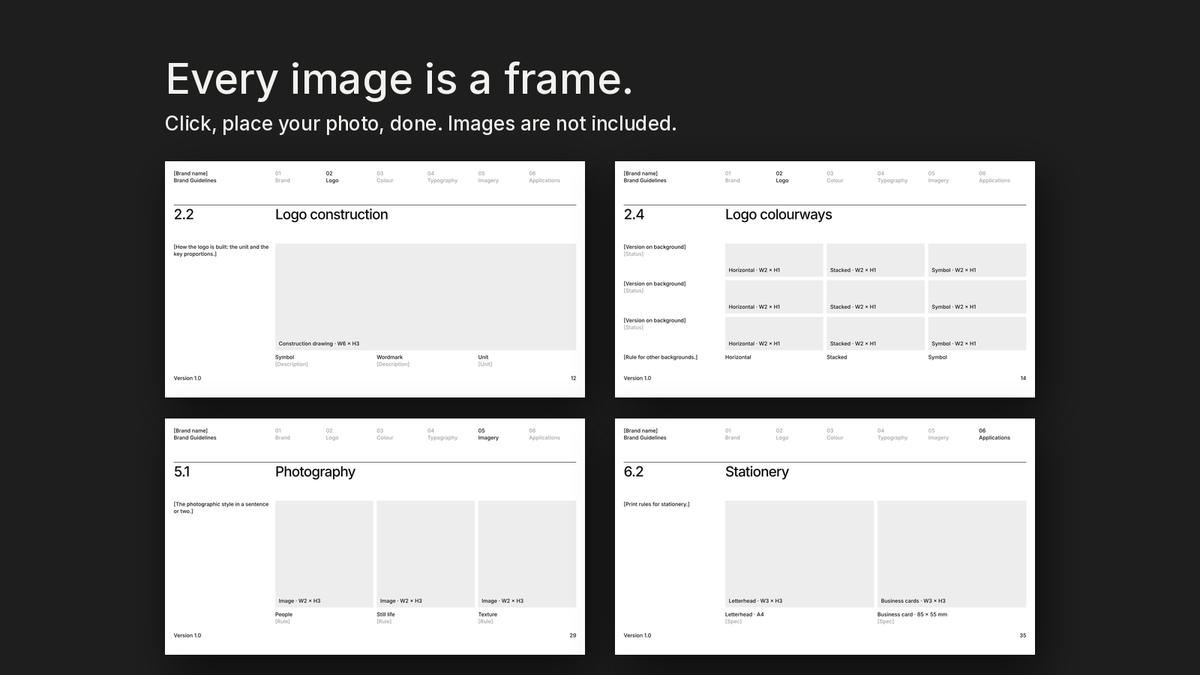The width and height of the screenshot is (1200, 675).
Task: Select the image frame above Texture
Action: click(x=527, y=554)
